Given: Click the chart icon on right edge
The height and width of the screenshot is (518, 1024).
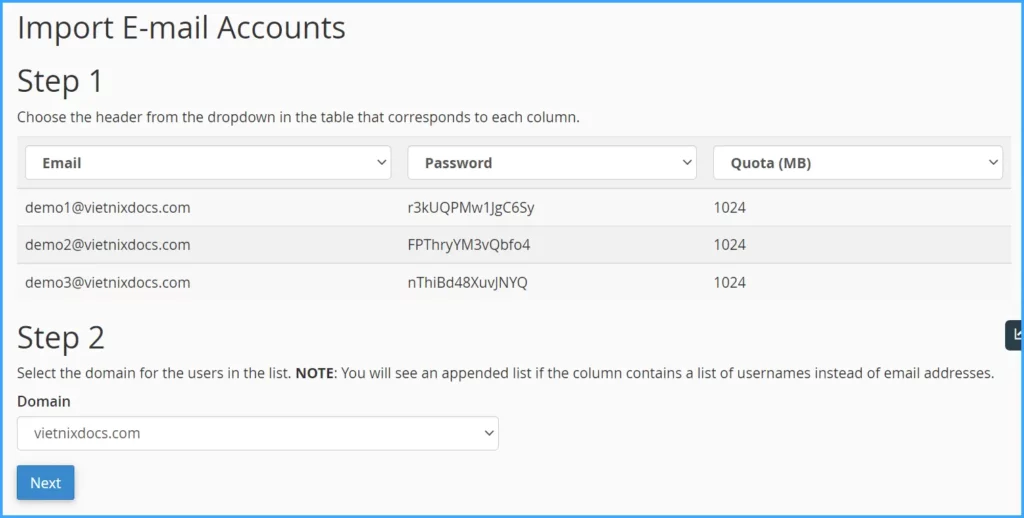Looking at the screenshot, I should point(1015,335).
